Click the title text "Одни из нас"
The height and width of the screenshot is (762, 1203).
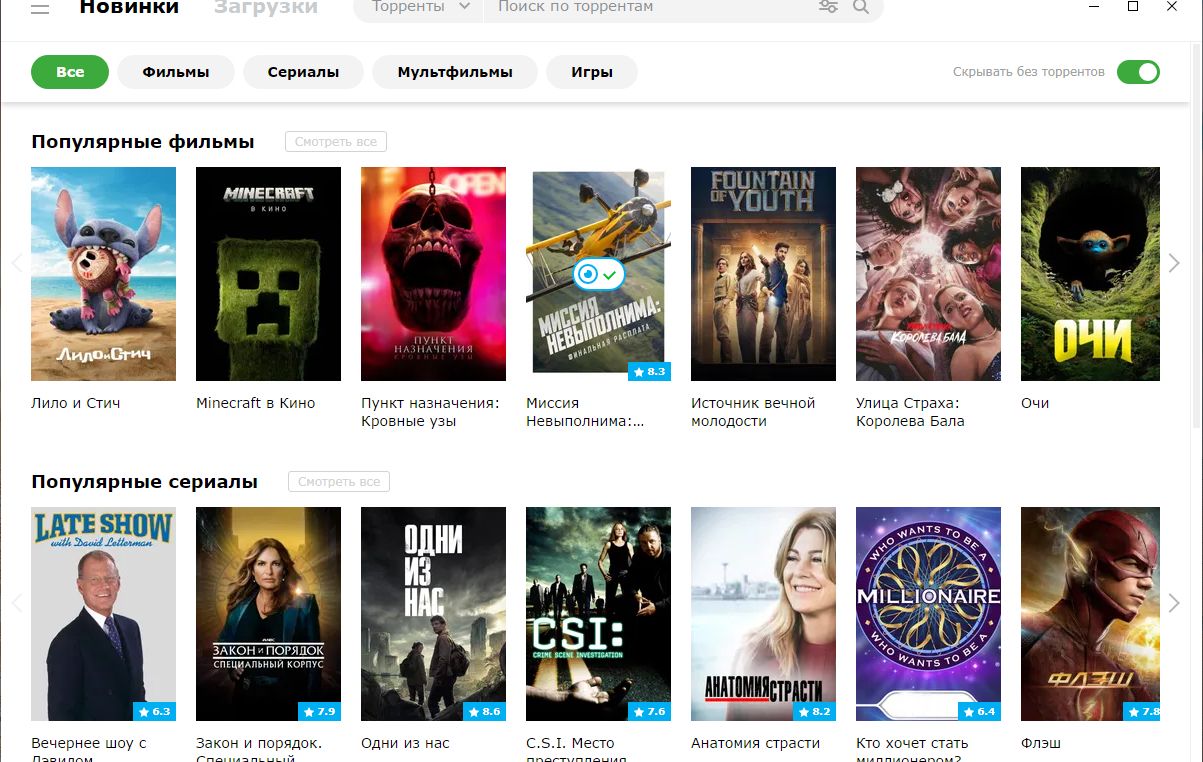[x=405, y=743]
